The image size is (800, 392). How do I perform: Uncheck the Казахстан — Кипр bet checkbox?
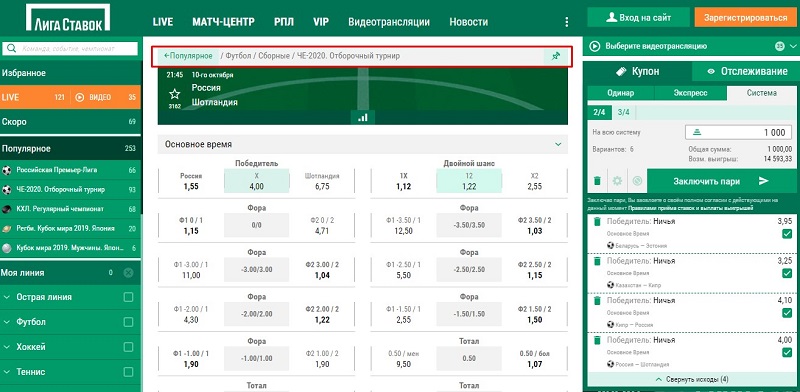click(786, 273)
